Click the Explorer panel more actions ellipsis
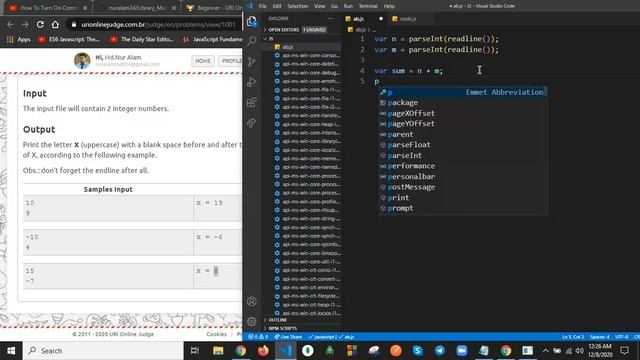 330,19
